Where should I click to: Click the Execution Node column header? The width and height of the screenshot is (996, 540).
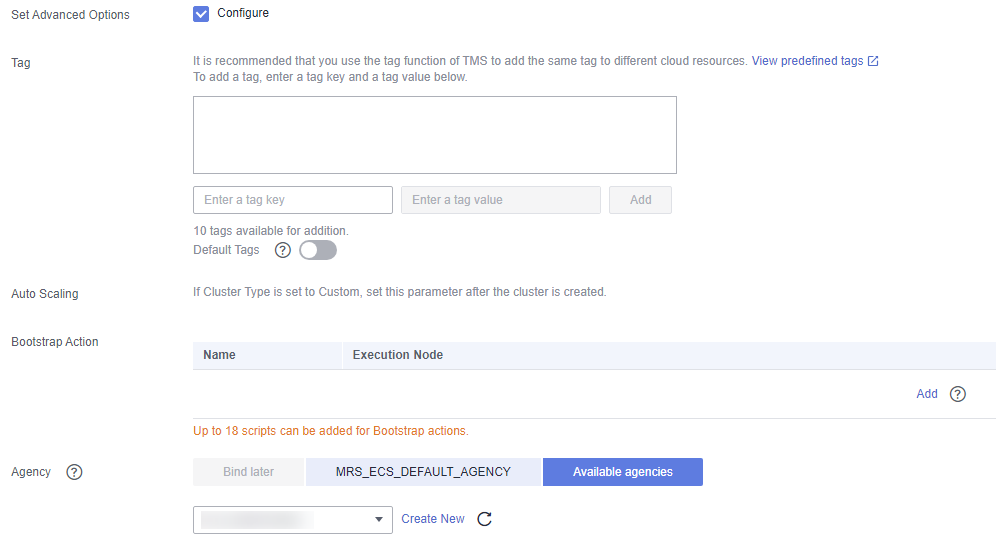pyautogui.click(x=398, y=355)
